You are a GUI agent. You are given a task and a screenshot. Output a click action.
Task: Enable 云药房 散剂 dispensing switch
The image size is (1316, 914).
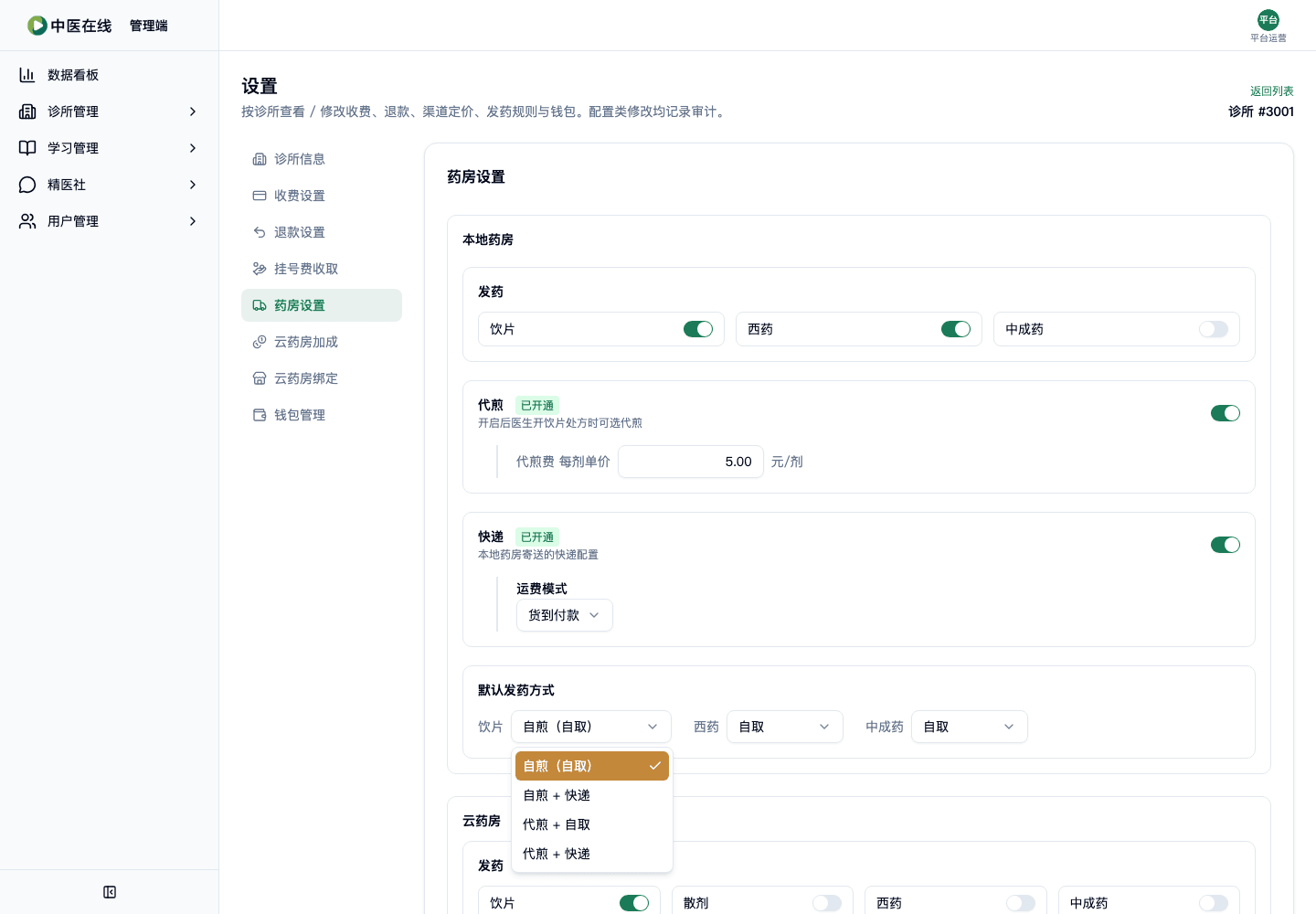pos(827,903)
